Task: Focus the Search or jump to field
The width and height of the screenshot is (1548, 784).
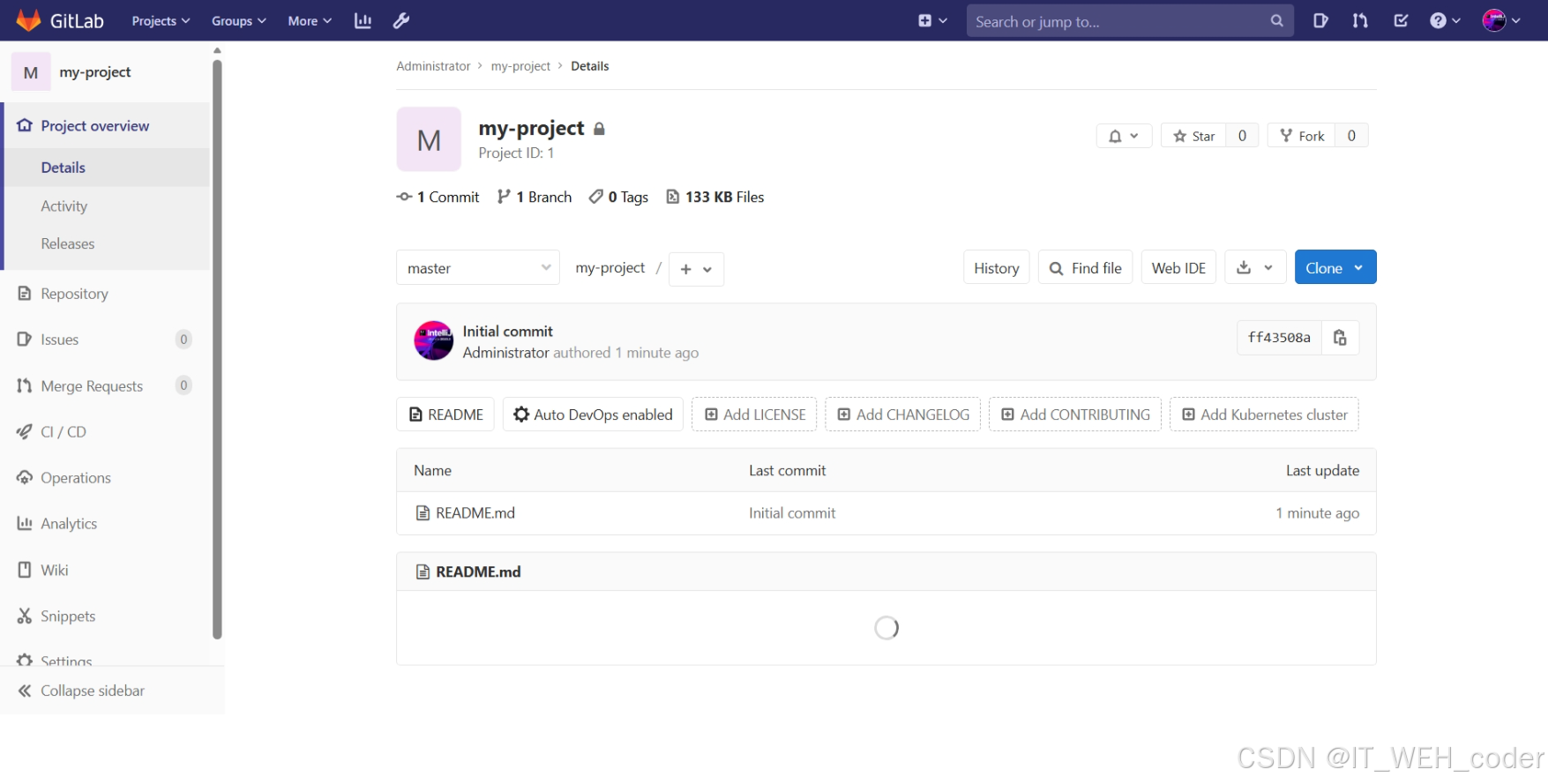Action: tap(1130, 21)
